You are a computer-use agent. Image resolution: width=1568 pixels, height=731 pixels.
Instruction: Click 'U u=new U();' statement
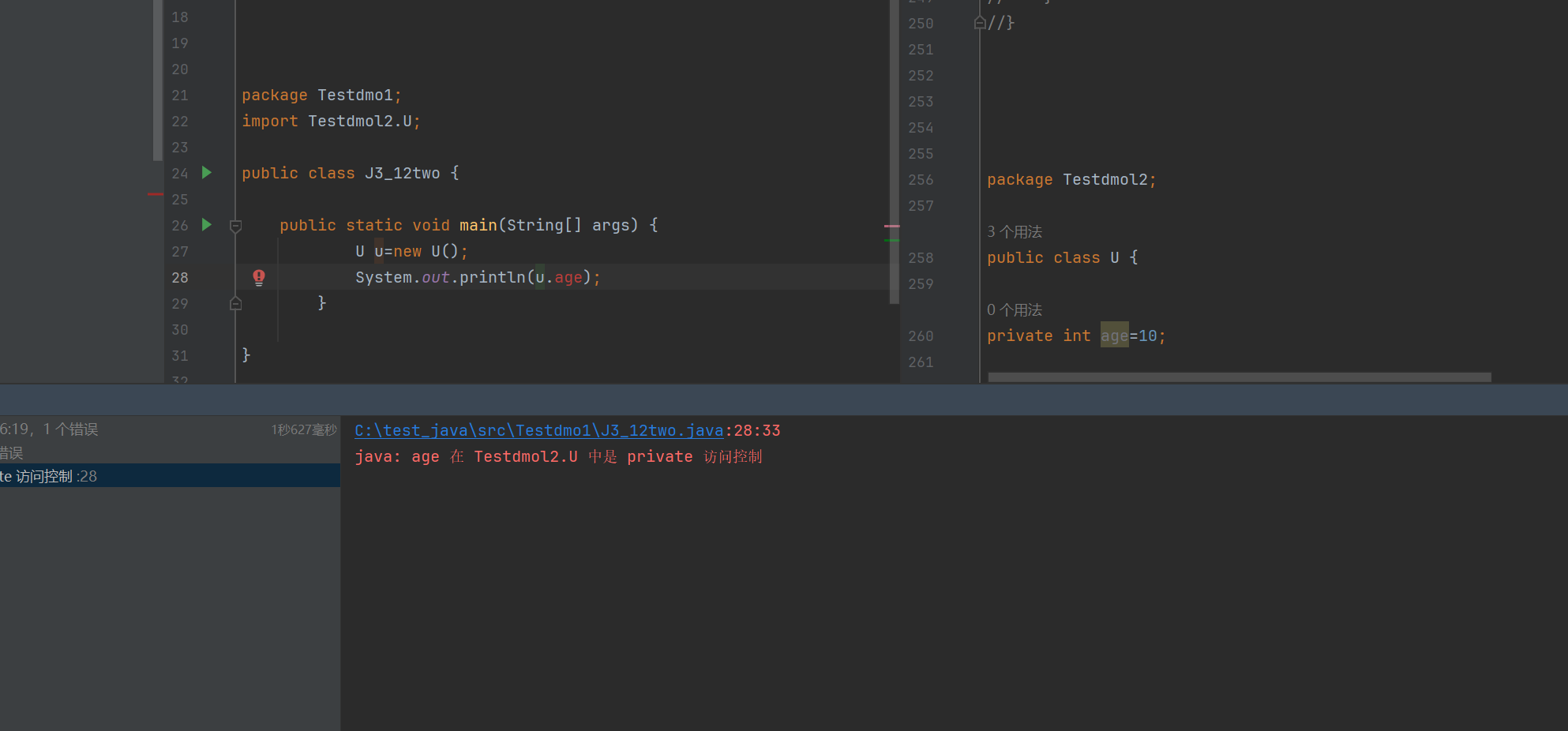(411, 251)
